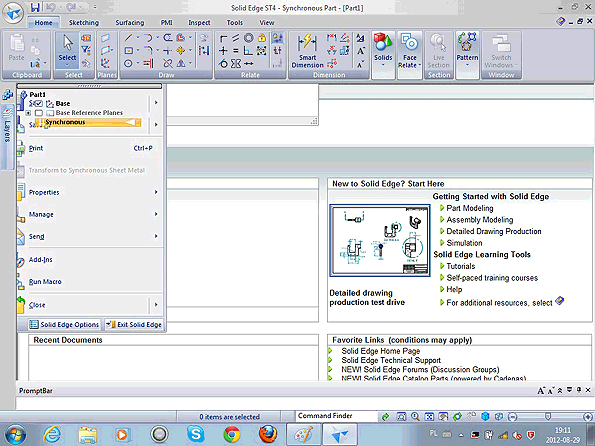Open the Solid Edge Home Page link
The width and height of the screenshot is (595, 446).
coord(381,351)
